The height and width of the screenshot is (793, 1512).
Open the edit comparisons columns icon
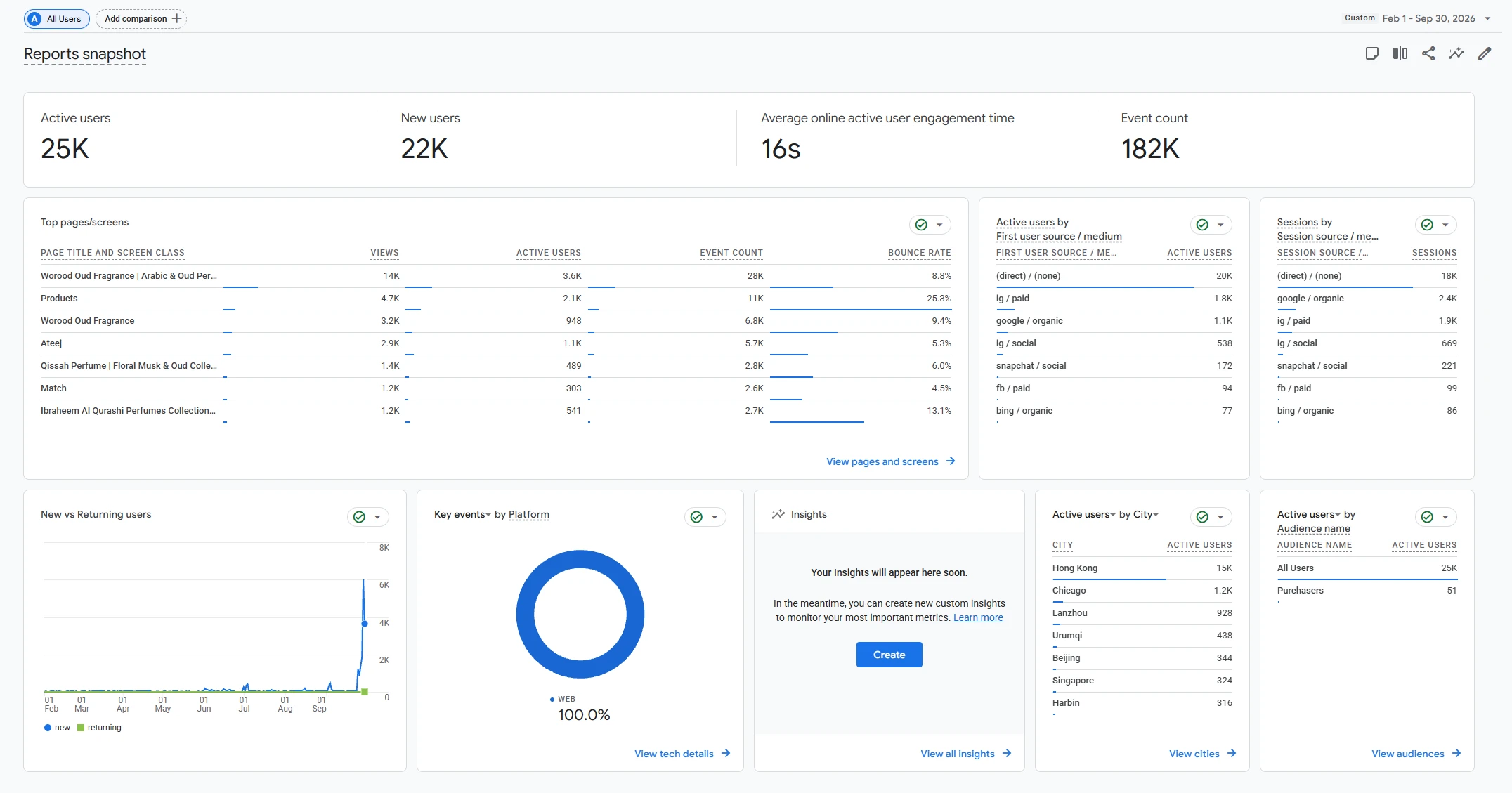point(1400,53)
